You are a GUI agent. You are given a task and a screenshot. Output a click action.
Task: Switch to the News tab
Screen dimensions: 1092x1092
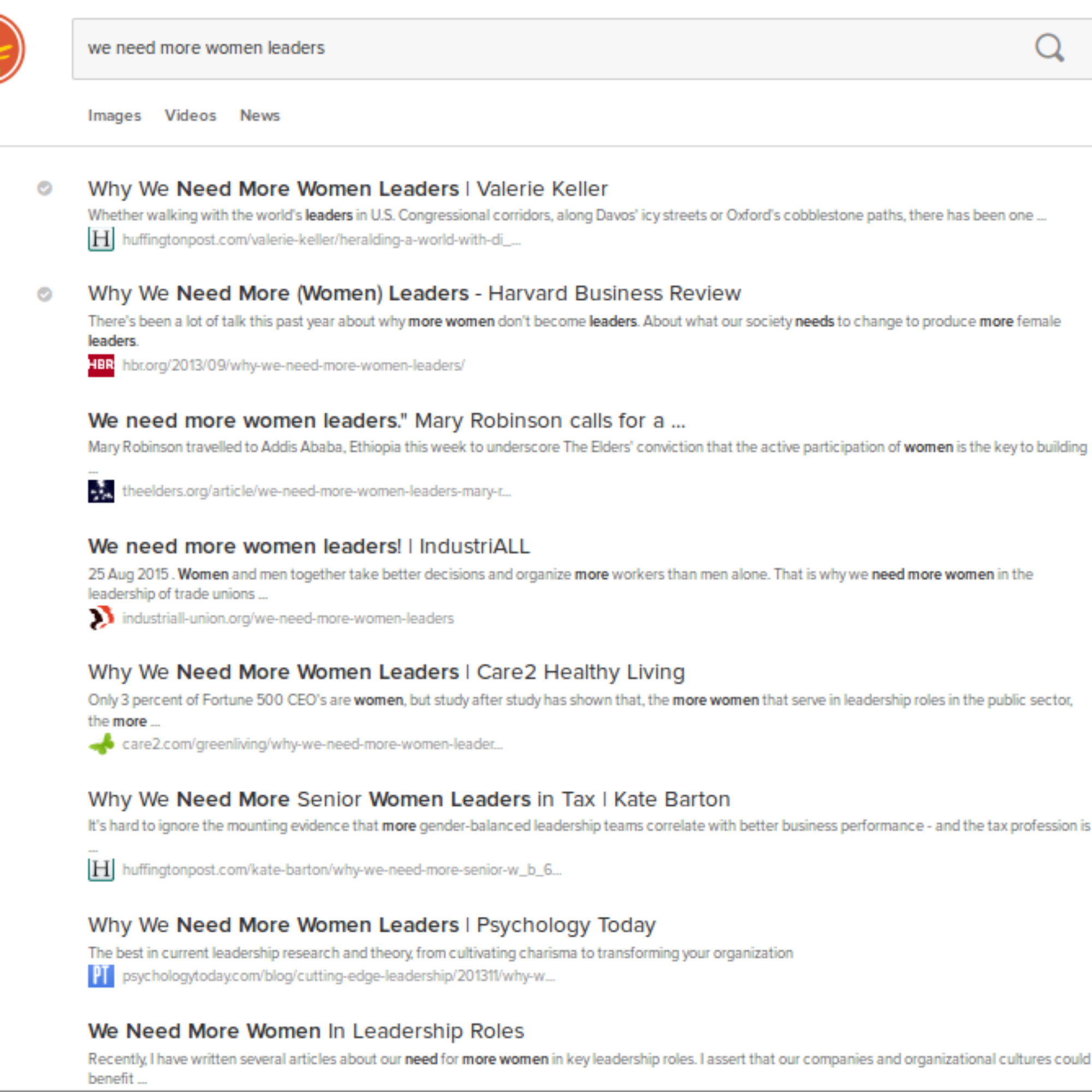(260, 115)
